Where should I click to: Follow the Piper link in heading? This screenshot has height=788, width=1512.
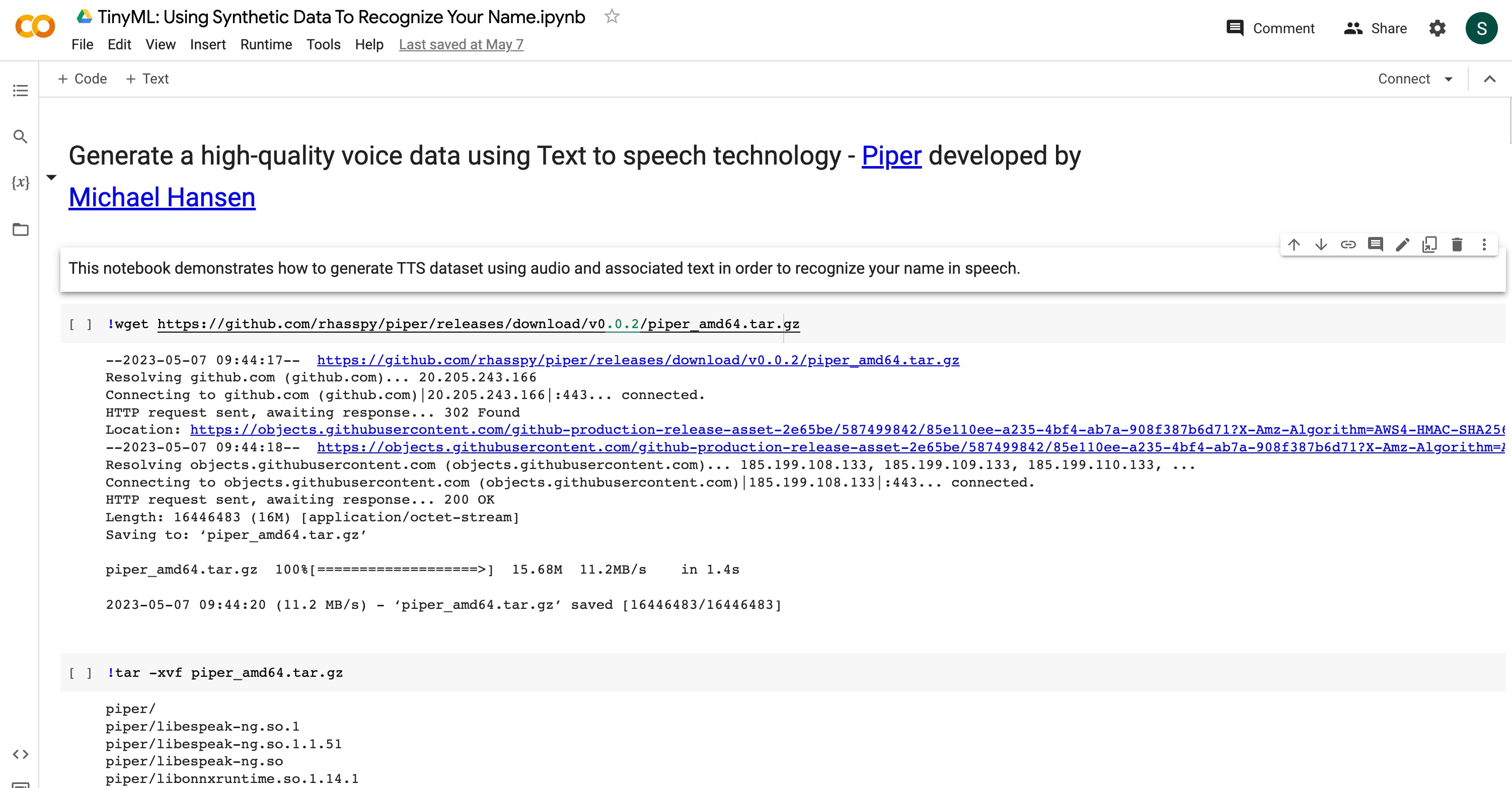click(x=891, y=155)
